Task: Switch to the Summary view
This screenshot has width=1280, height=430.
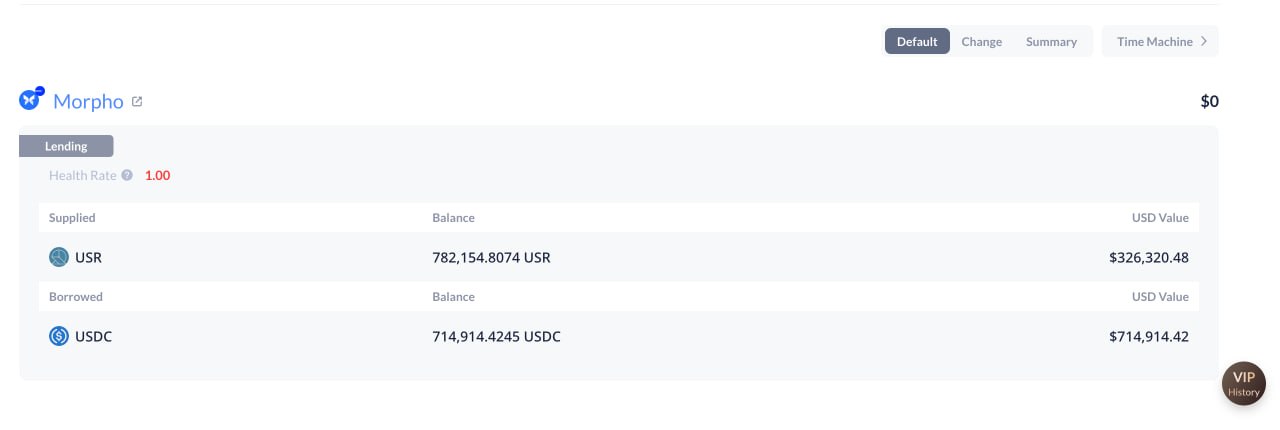Action: tap(1051, 41)
